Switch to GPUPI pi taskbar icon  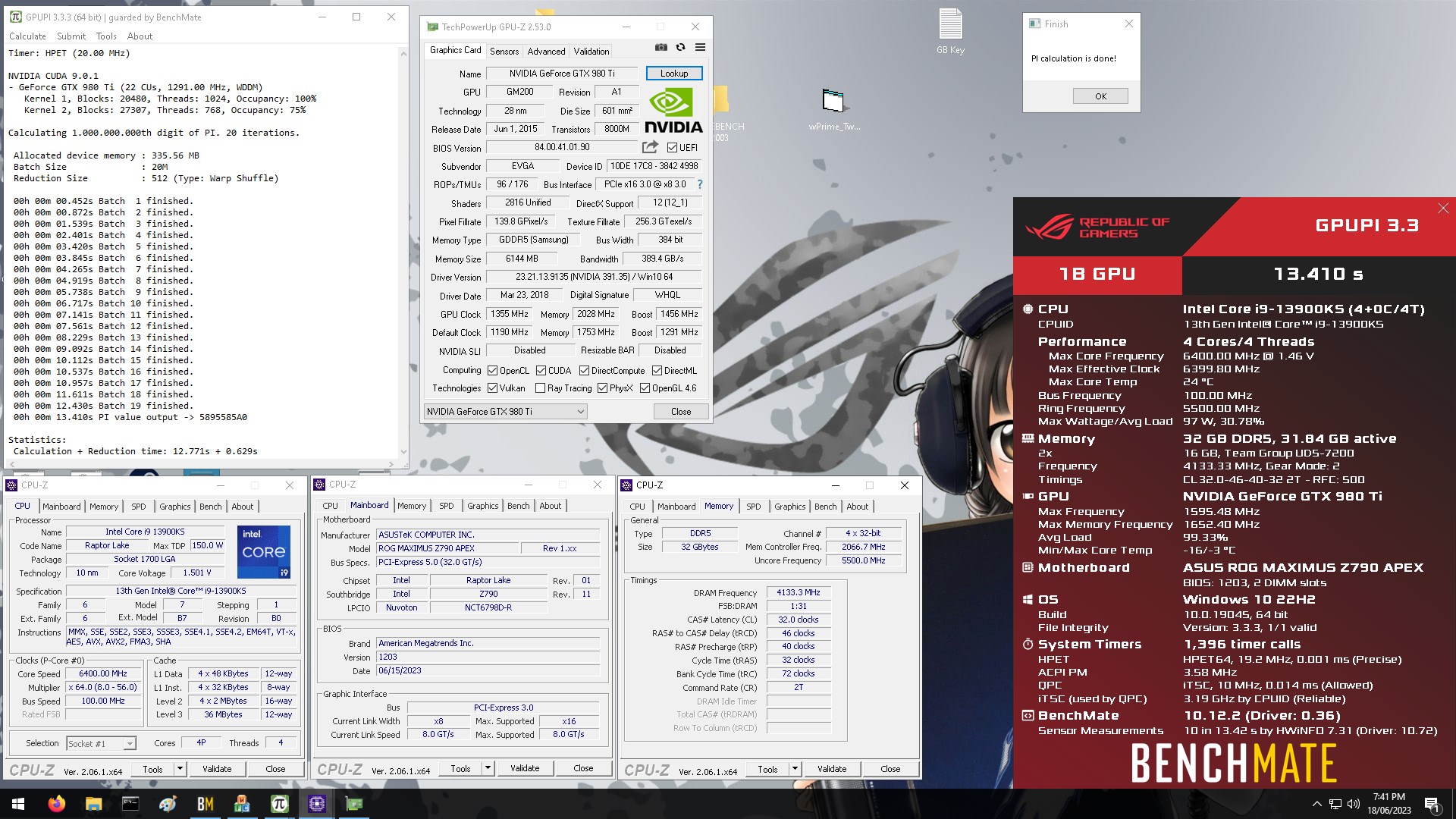pos(279,804)
